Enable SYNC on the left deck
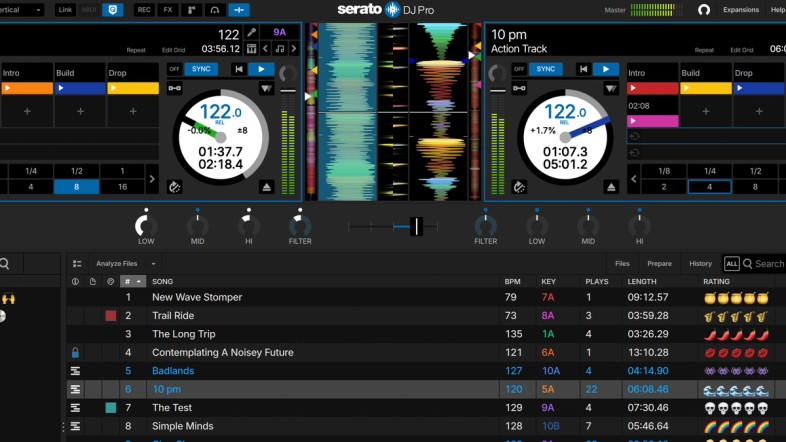 coord(201,69)
